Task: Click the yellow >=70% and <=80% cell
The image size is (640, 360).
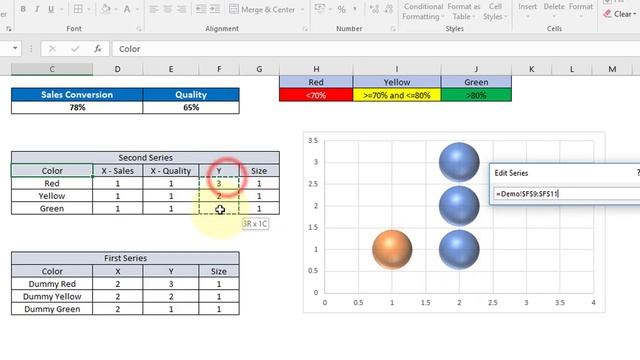Action: coord(397,95)
